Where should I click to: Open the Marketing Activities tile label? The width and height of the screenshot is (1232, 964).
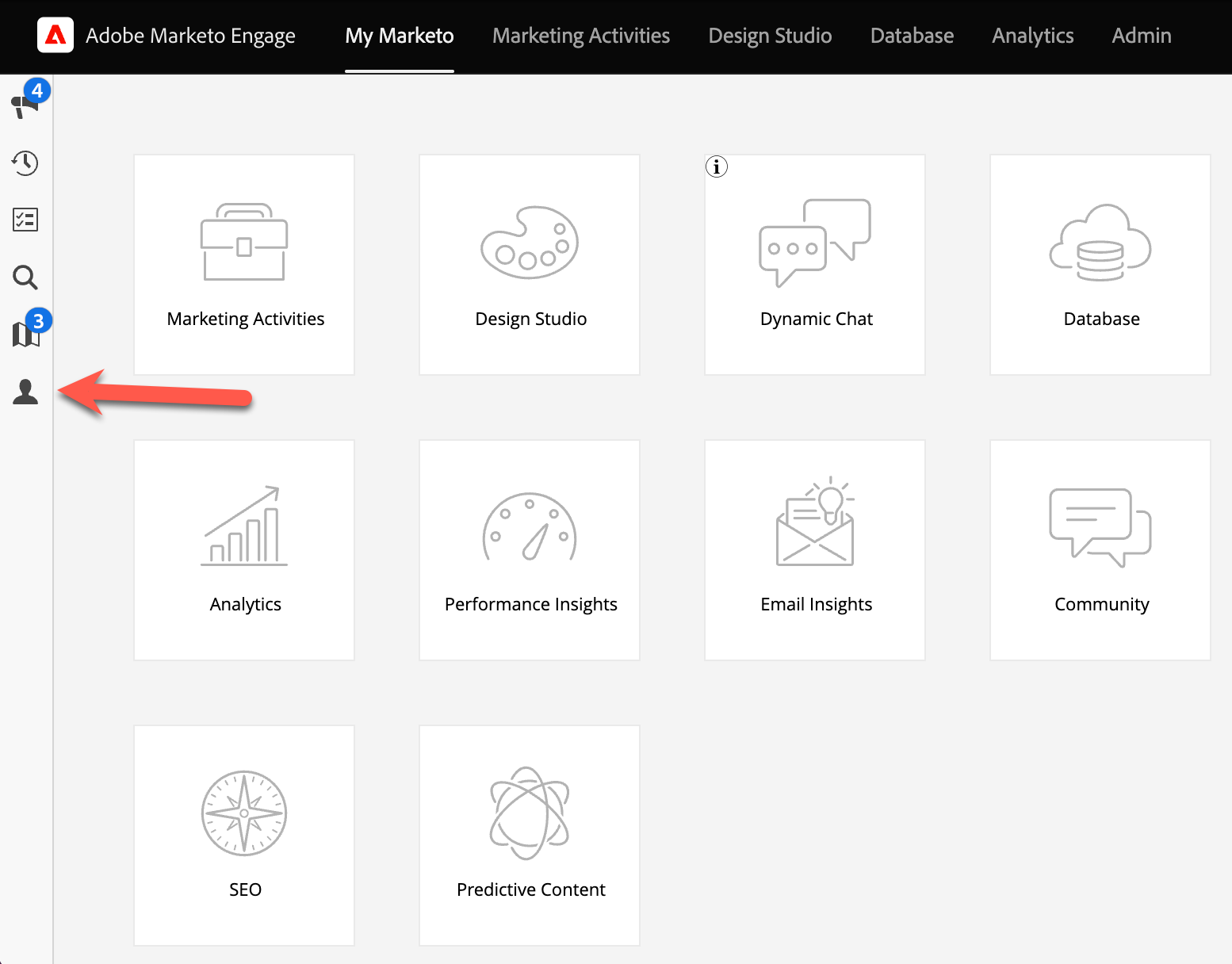click(x=246, y=319)
